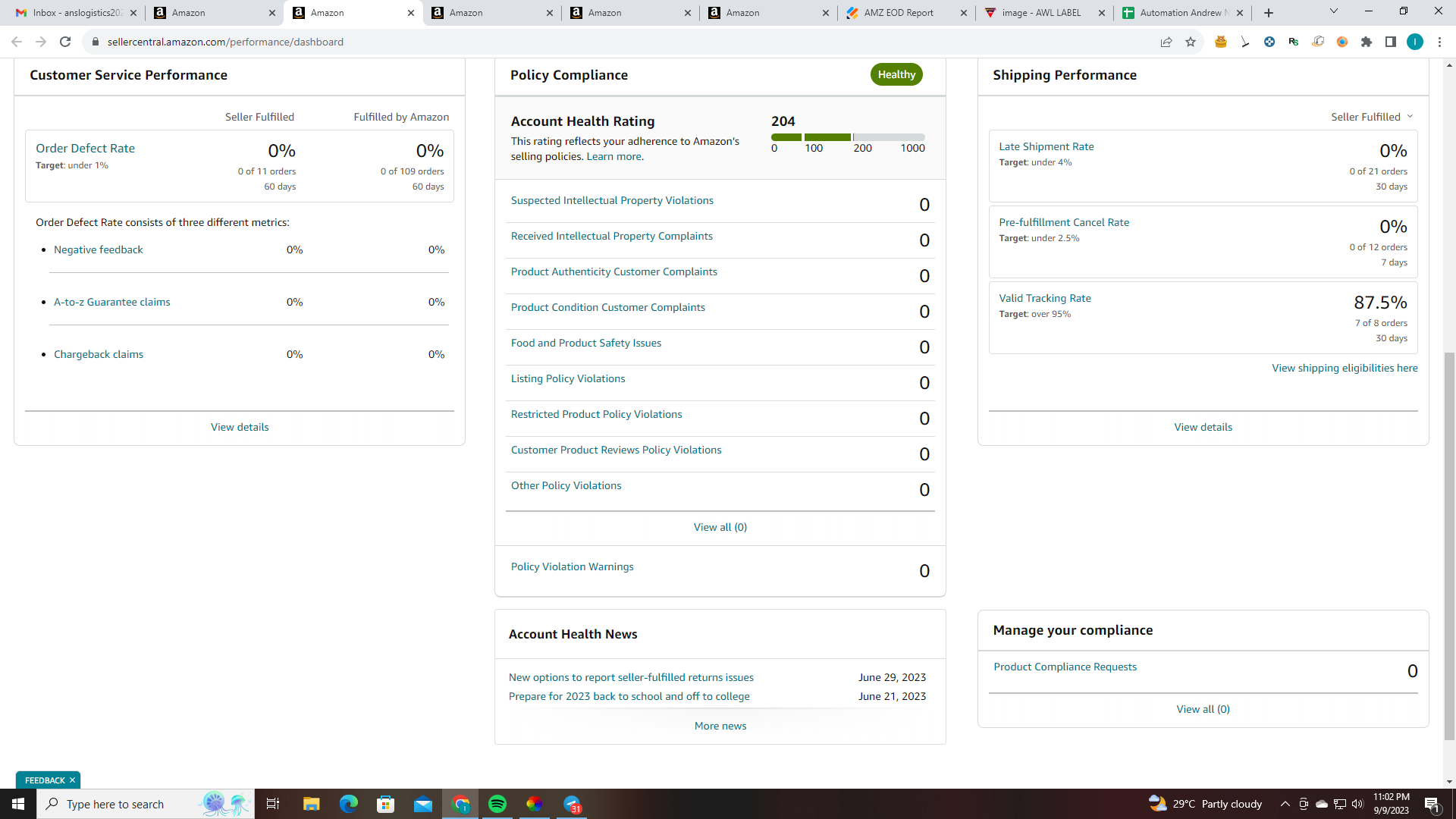
Task: Open the Chrome extensions puzzle icon
Action: (1367, 42)
